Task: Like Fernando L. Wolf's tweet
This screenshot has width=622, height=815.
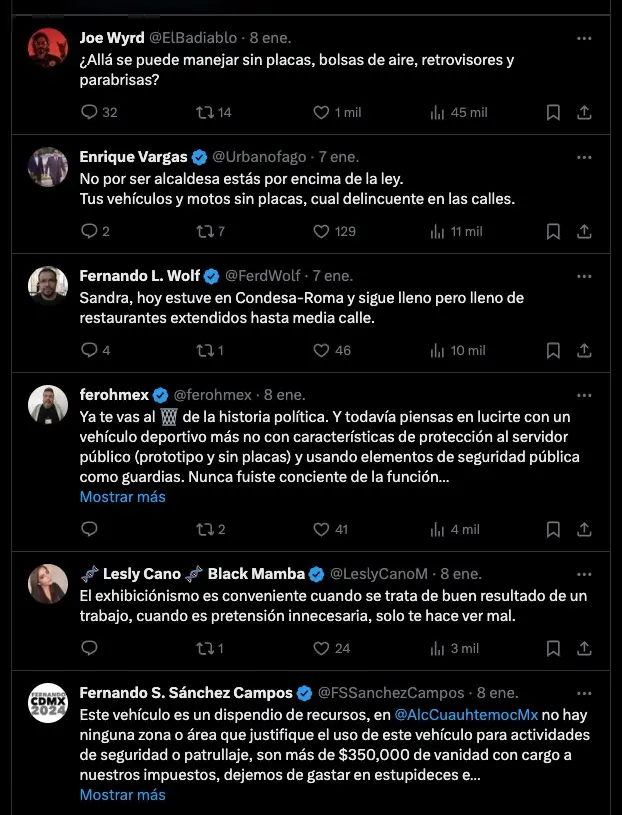Action: click(x=321, y=351)
